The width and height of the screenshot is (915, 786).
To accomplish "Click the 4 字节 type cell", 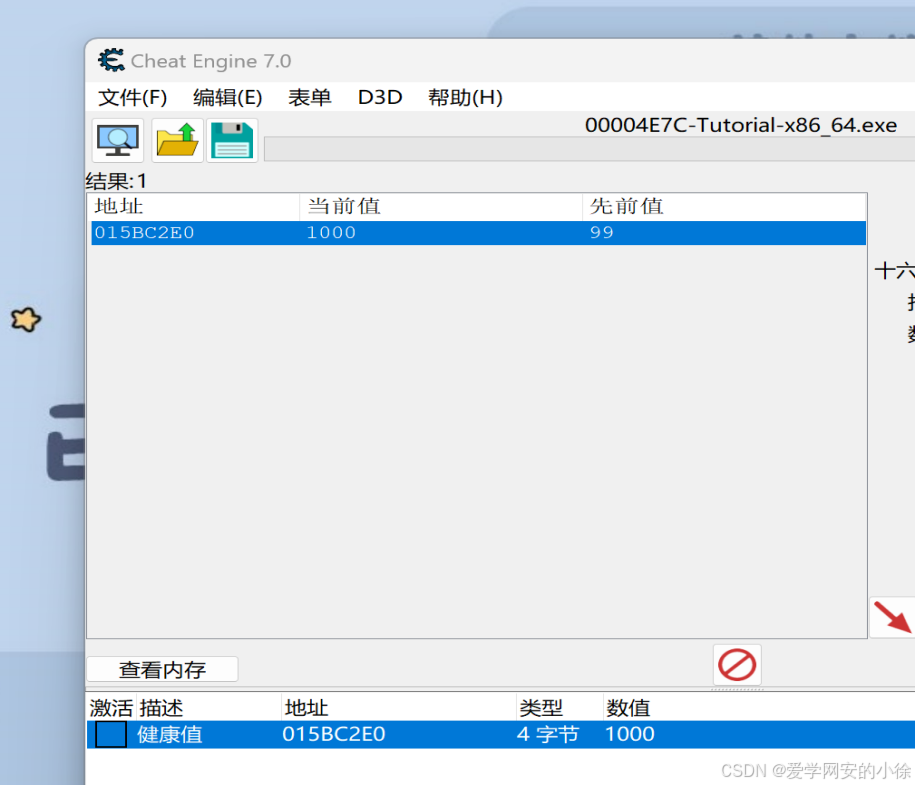I will tap(547, 734).
